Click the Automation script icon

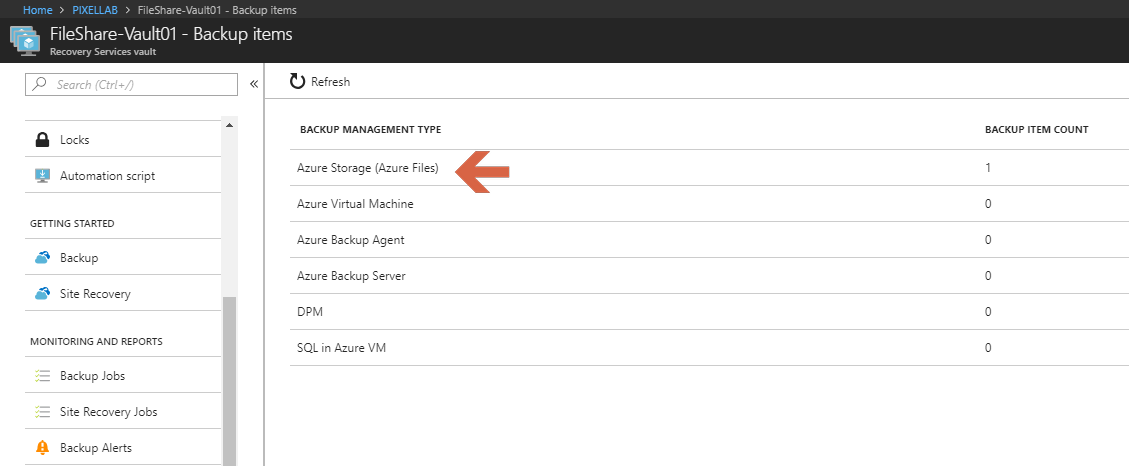click(x=42, y=176)
